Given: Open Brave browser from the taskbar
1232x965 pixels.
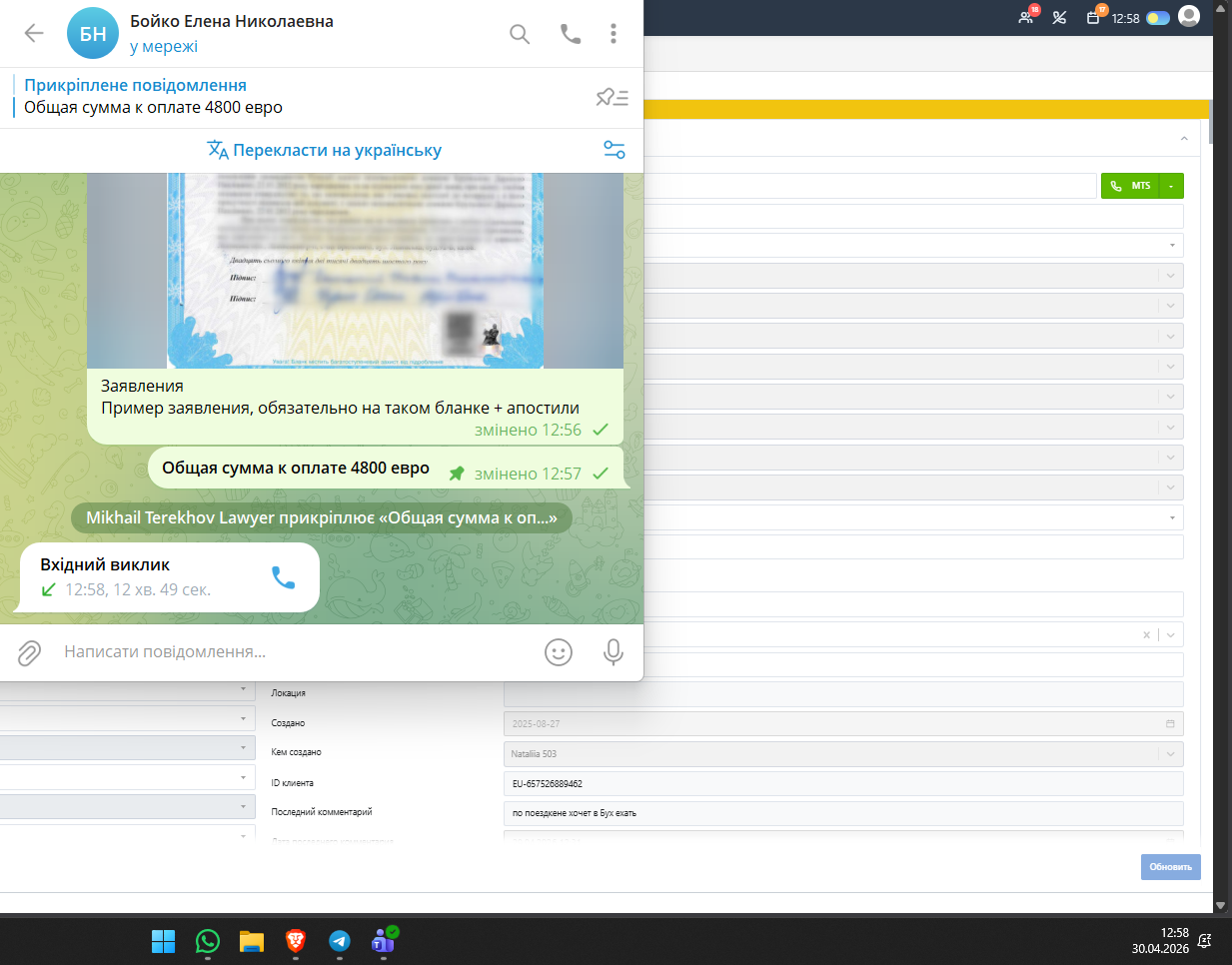Looking at the screenshot, I should pos(295,941).
